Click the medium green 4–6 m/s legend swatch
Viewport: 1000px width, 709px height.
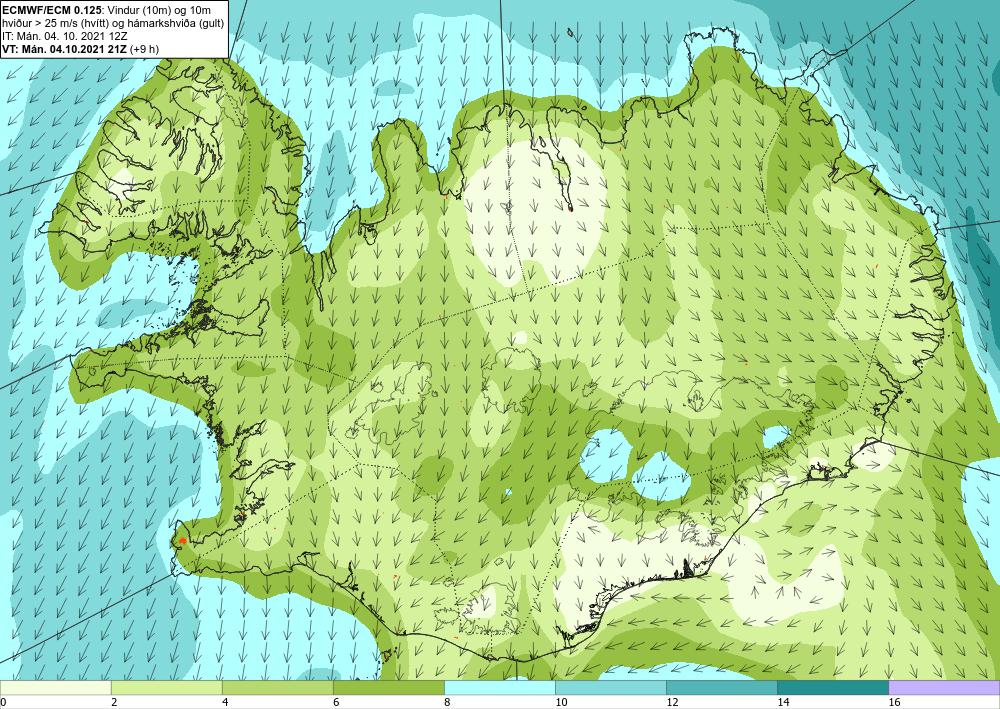coord(277,688)
